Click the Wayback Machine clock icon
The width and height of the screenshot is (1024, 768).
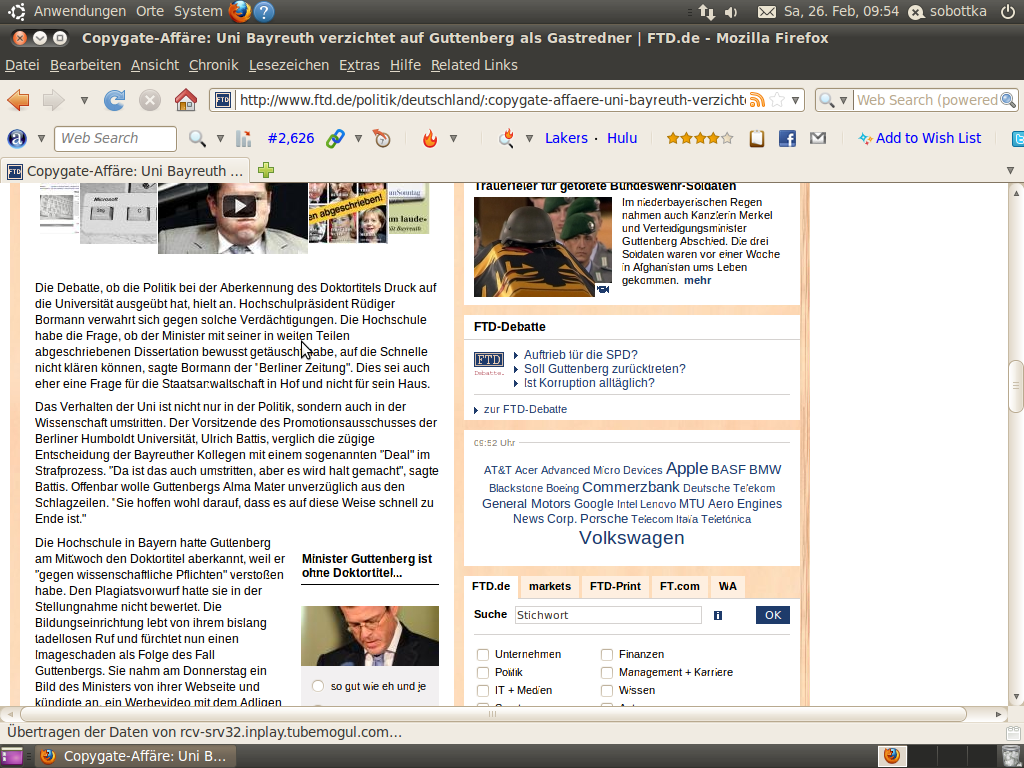(382, 138)
